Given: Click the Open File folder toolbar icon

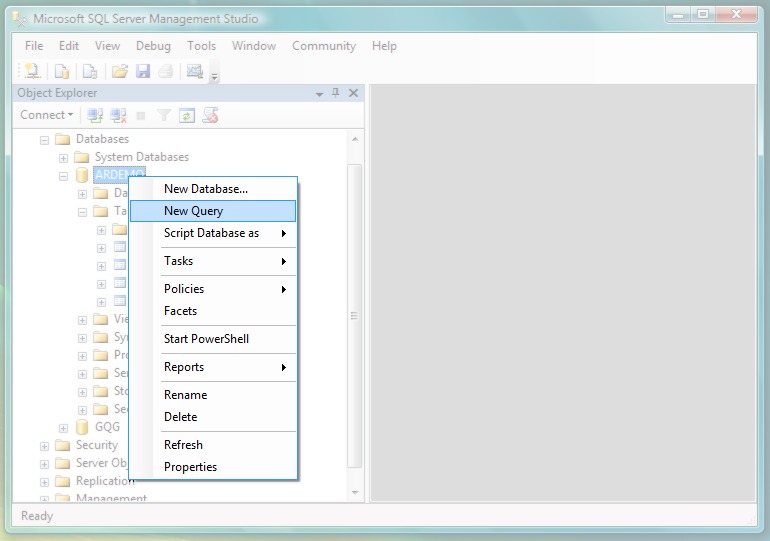Looking at the screenshot, I should click(119, 72).
